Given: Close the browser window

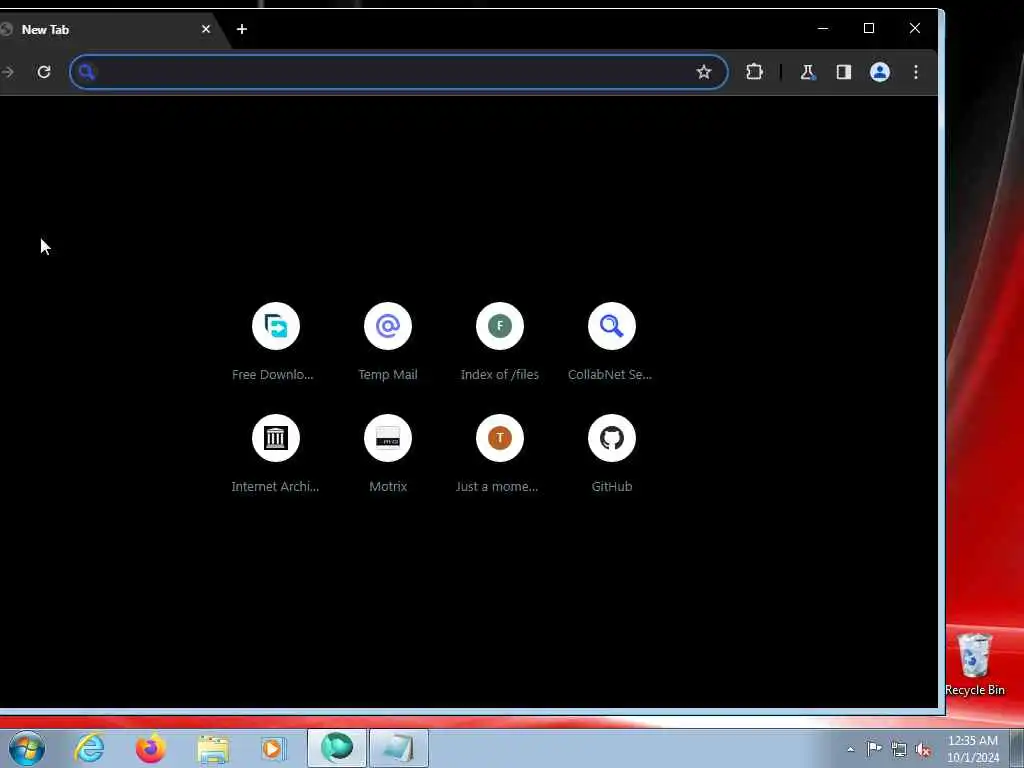Looking at the screenshot, I should 914,28.
